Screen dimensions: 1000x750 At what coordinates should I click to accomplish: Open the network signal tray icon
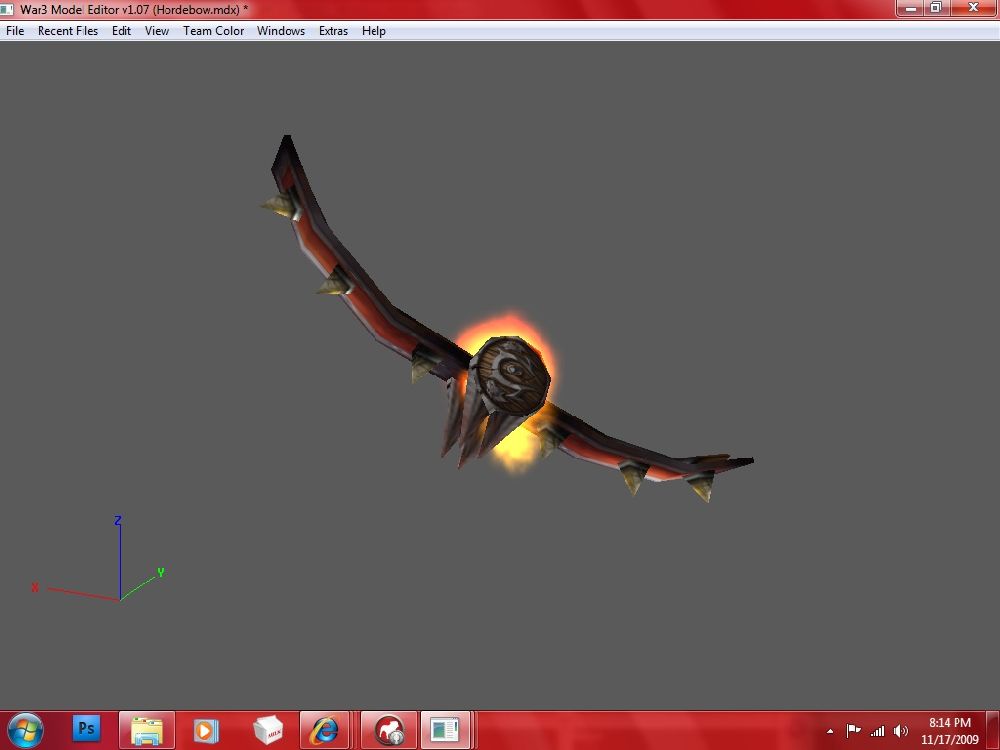878,731
